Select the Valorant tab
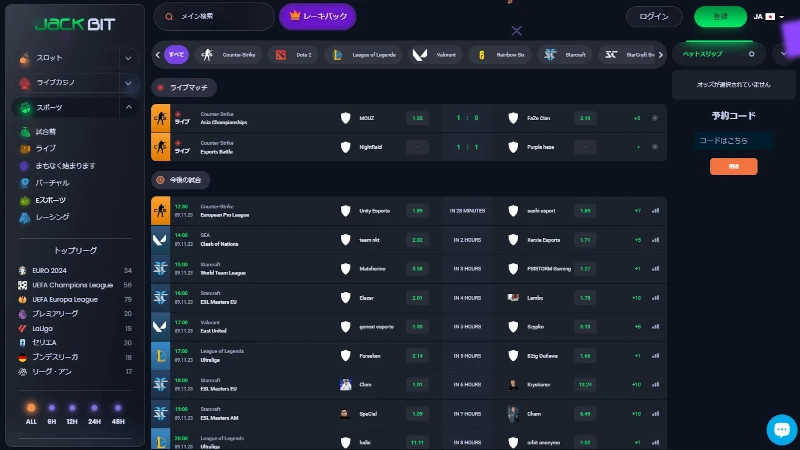This screenshot has height=450, width=800. (x=434, y=55)
